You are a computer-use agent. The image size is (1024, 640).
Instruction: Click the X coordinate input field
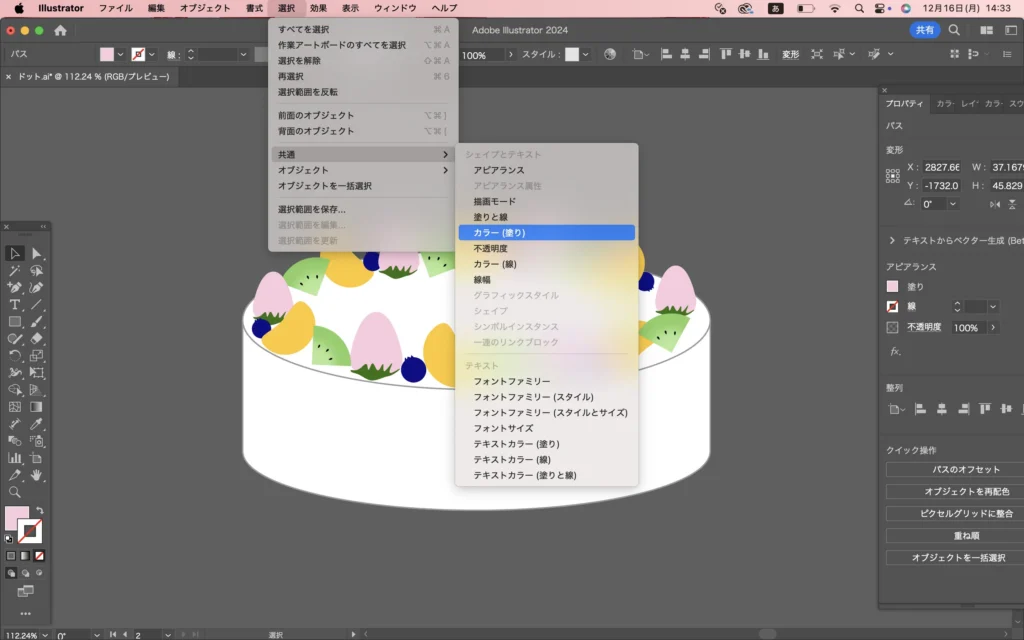(941, 167)
